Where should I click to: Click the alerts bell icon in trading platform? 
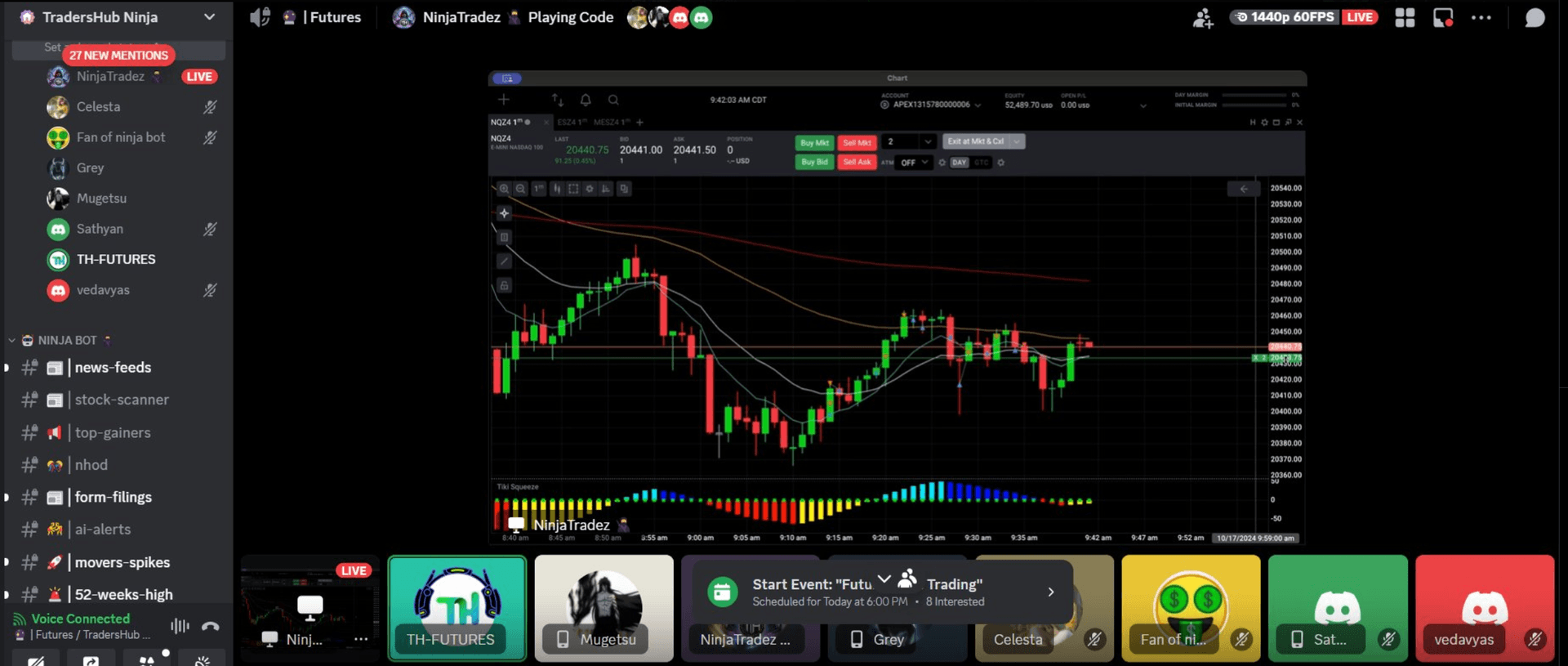coord(586,100)
